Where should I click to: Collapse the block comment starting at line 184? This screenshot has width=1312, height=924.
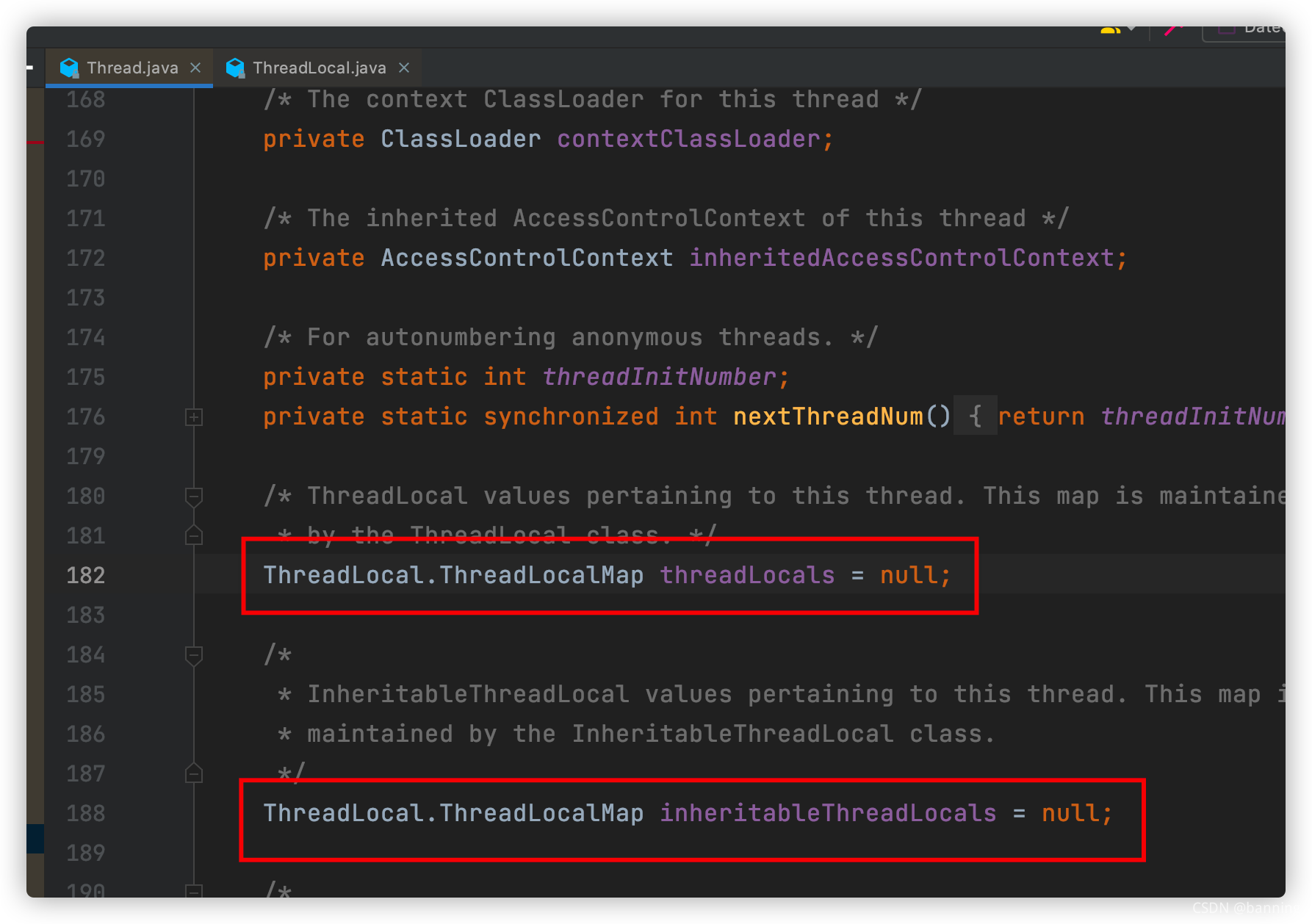click(x=194, y=655)
